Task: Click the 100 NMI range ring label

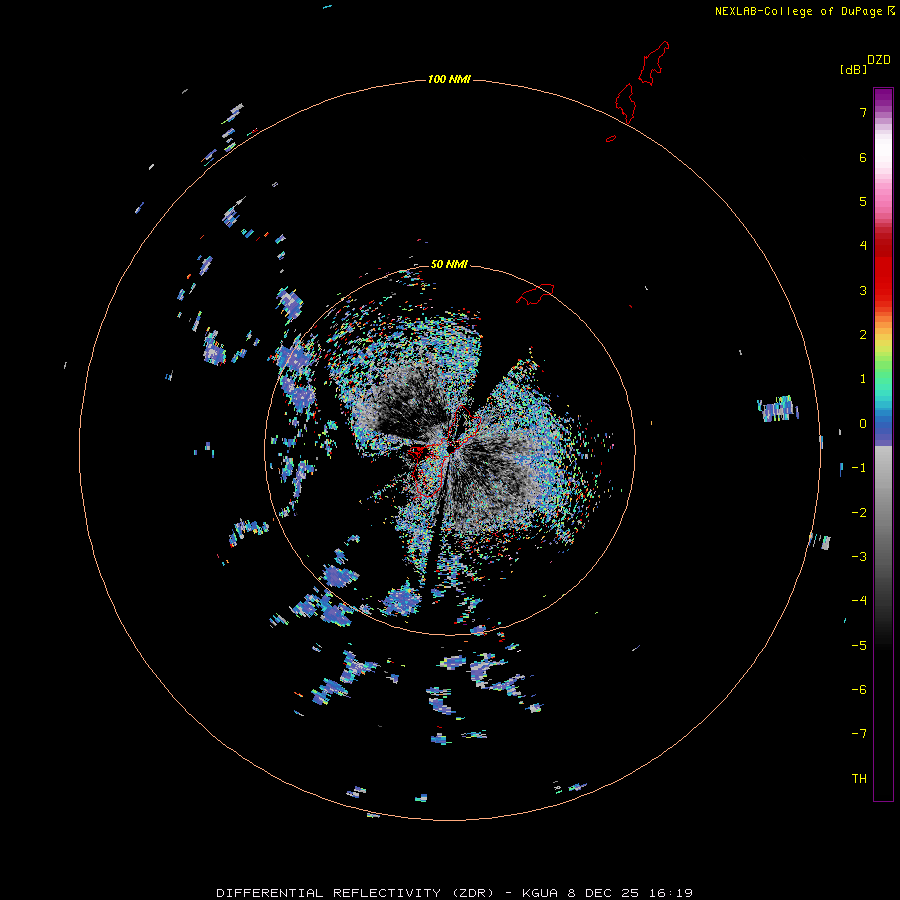Action: point(449,79)
